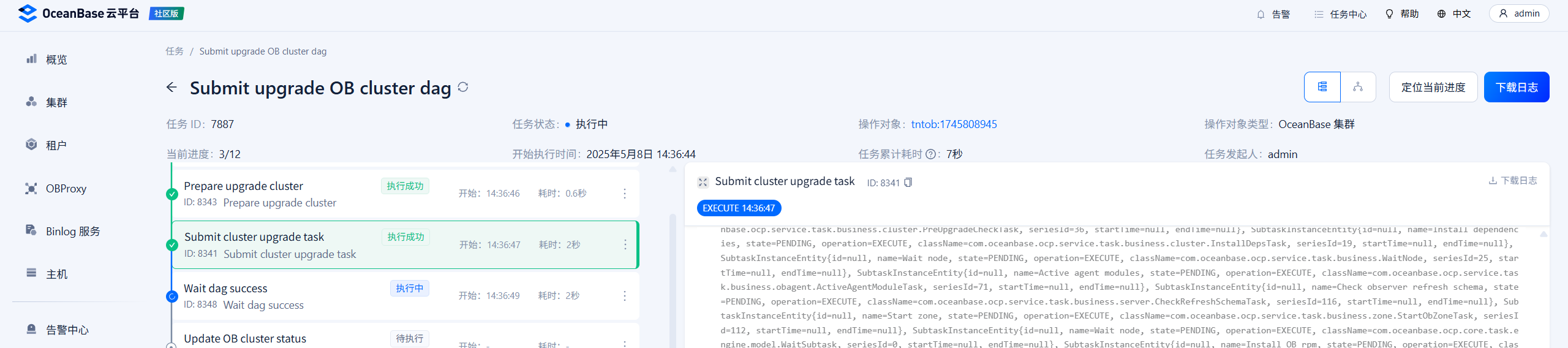Open 告警中心 alarm center in sidebar
1568x348 pixels.
[58, 330]
